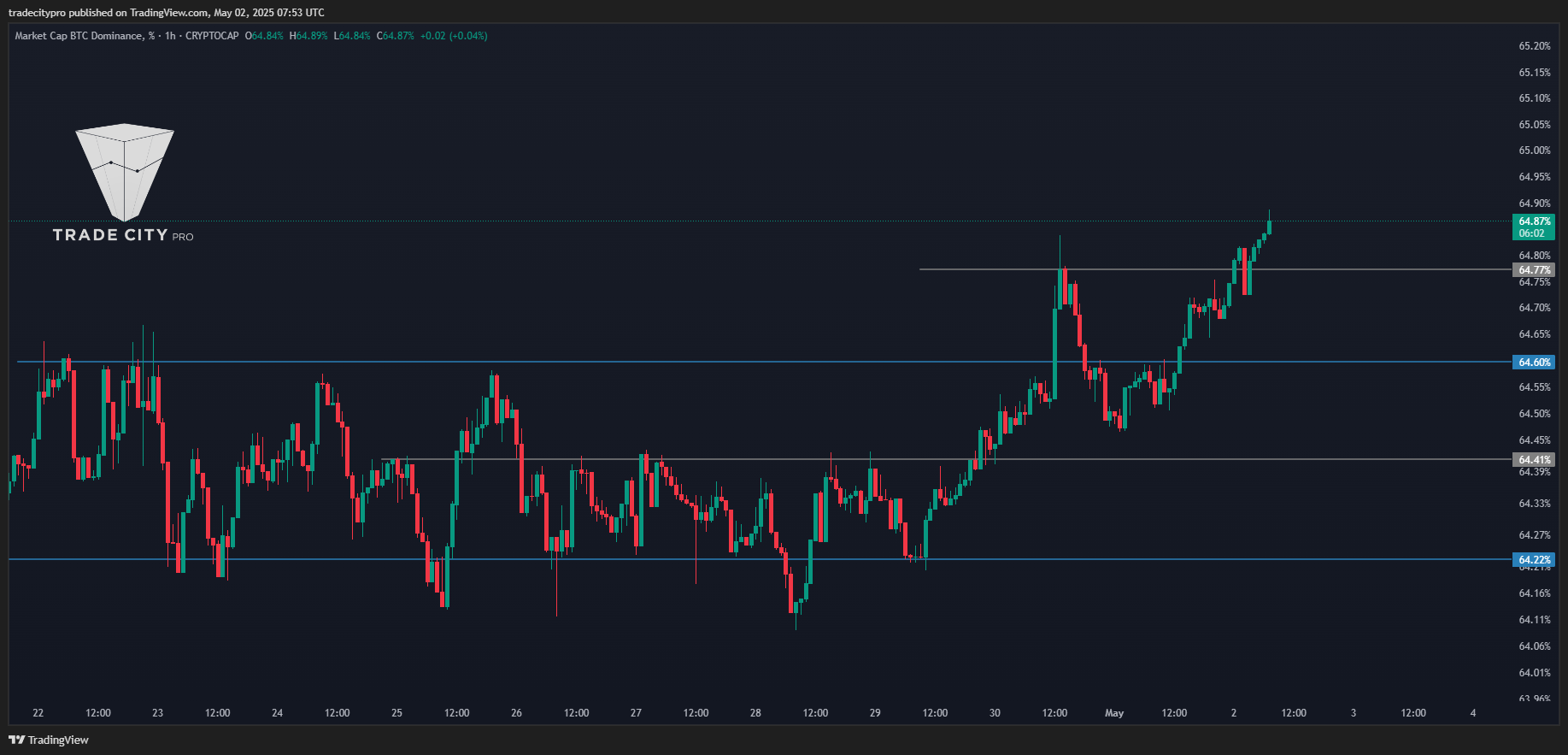Click the 06:02 bar countdown timer

[1531, 233]
